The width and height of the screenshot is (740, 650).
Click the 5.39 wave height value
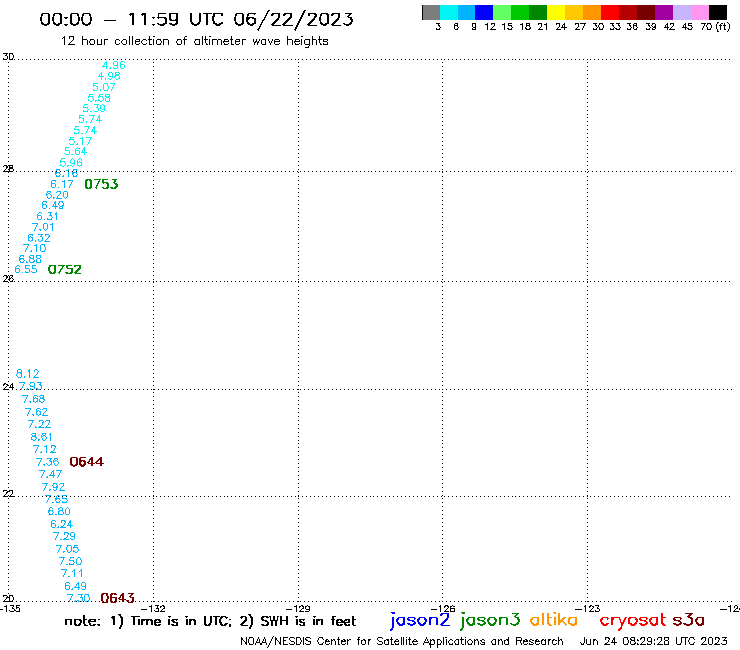pos(94,108)
